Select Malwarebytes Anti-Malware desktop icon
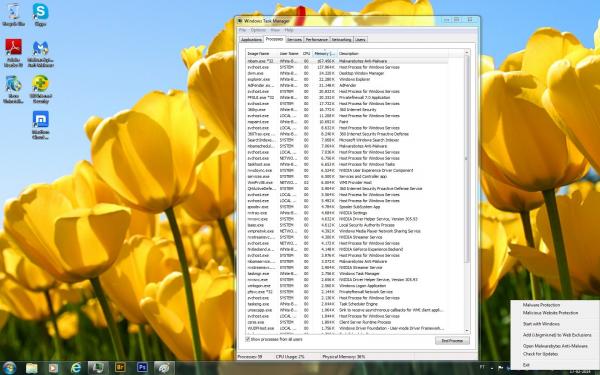Image resolution: width=600 pixels, height=375 pixels. [41, 54]
